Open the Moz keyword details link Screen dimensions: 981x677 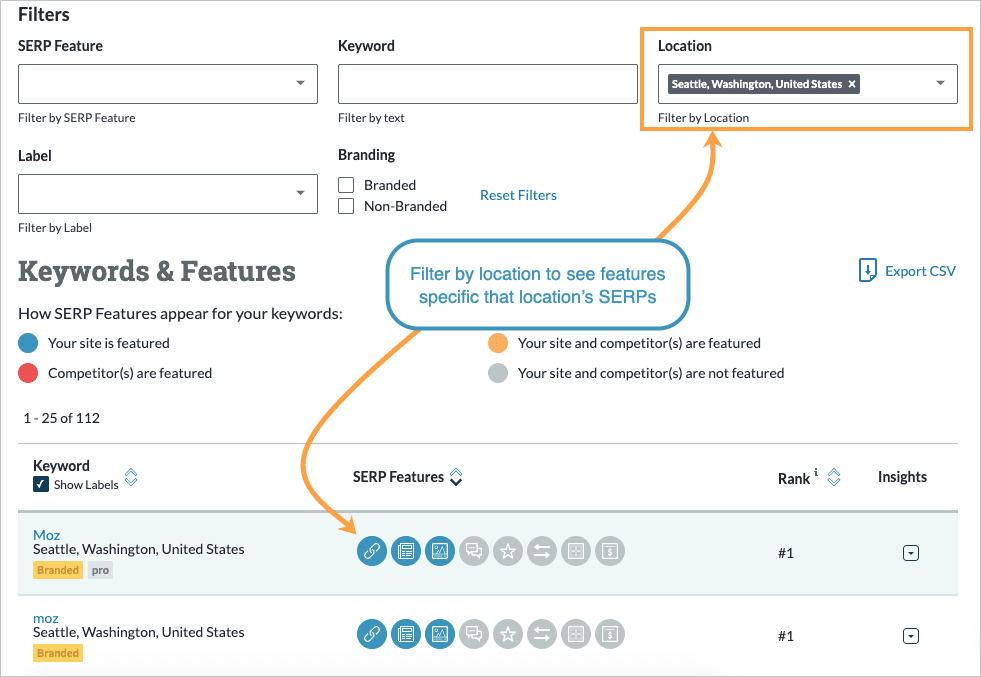pos(46,534)
